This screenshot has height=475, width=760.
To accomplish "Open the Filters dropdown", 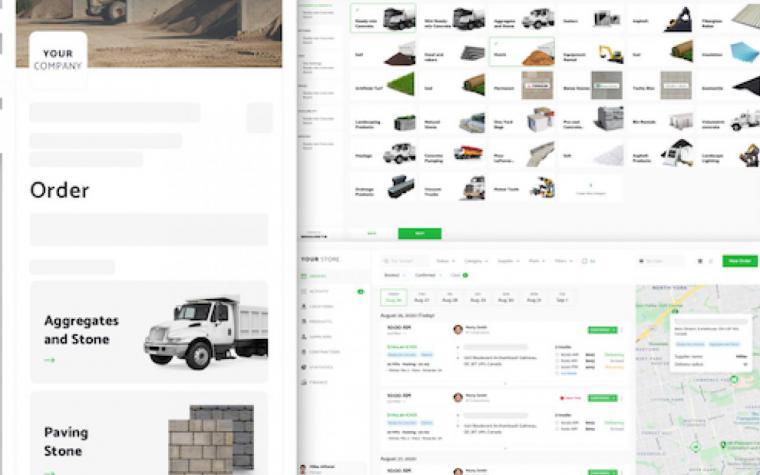I will [563, 261].
